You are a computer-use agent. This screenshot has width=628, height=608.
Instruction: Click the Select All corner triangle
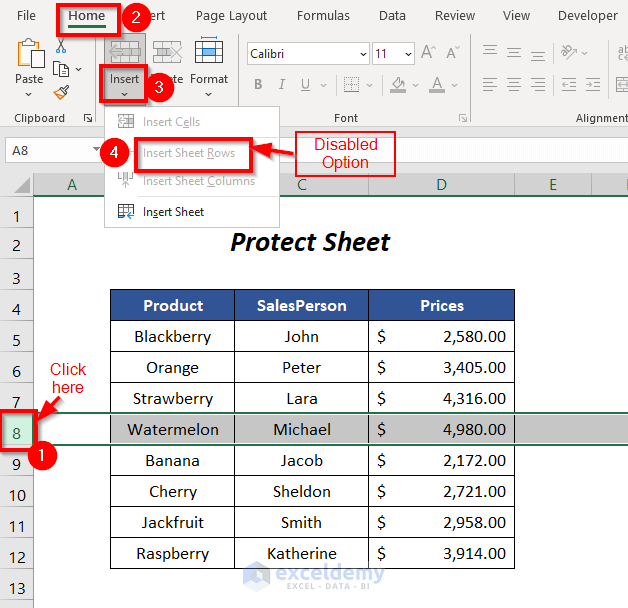[x=22, y=186]
